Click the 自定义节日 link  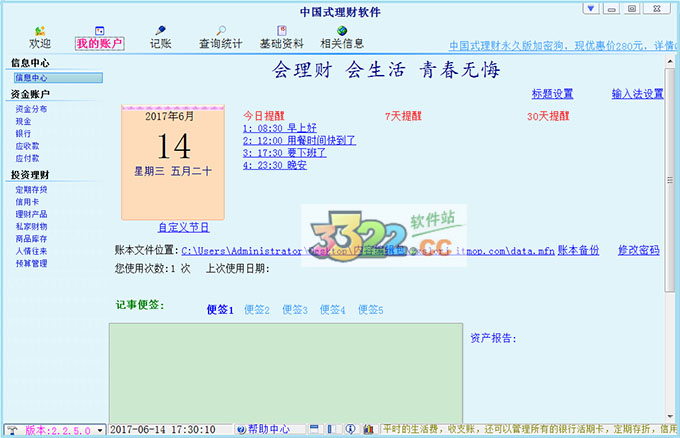[184, 227]
